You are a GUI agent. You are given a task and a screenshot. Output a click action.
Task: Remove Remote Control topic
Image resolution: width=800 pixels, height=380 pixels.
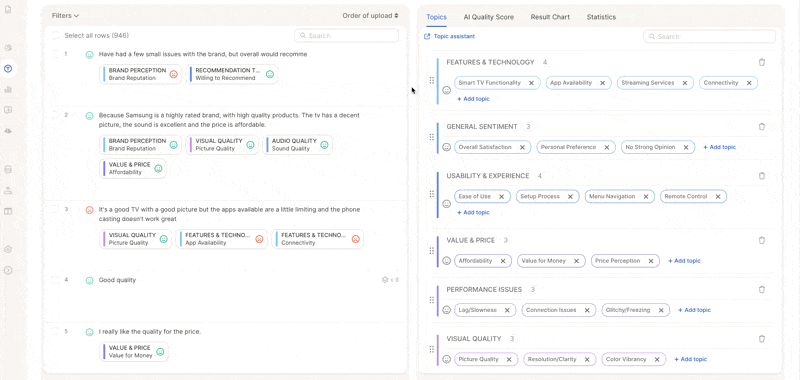tap(717, 196)
